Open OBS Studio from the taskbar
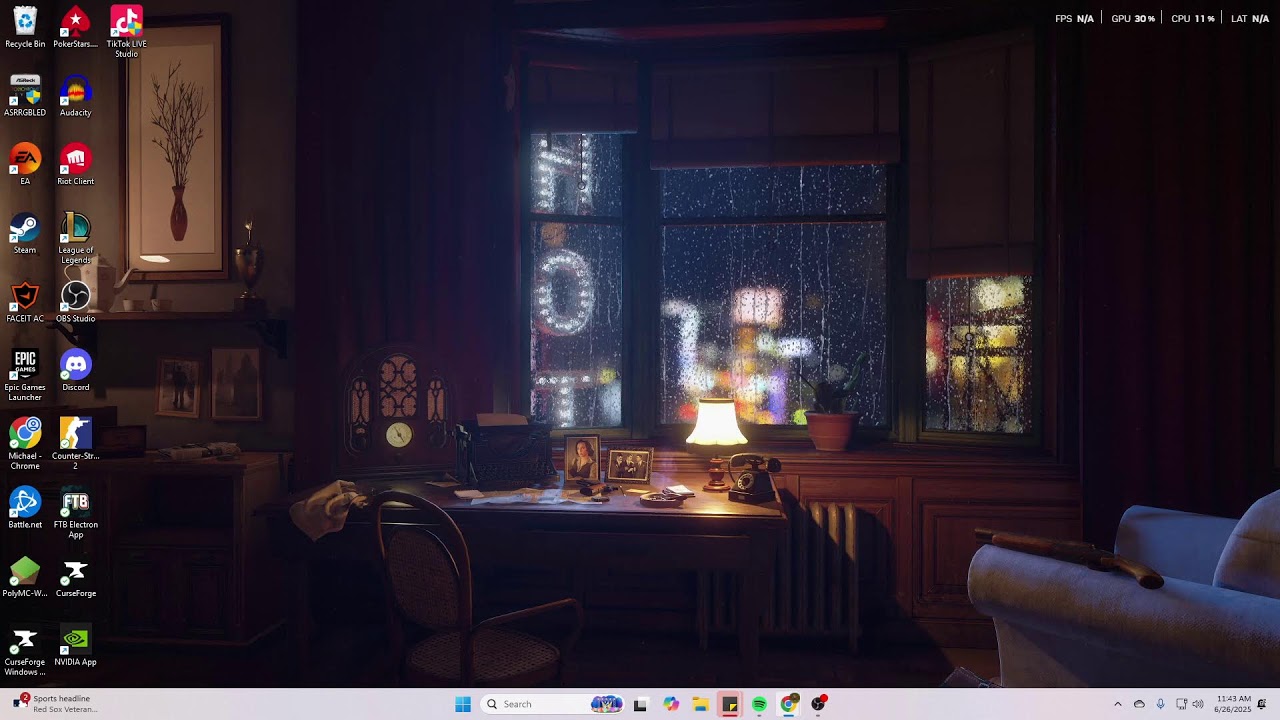 [x=819, y=704]
